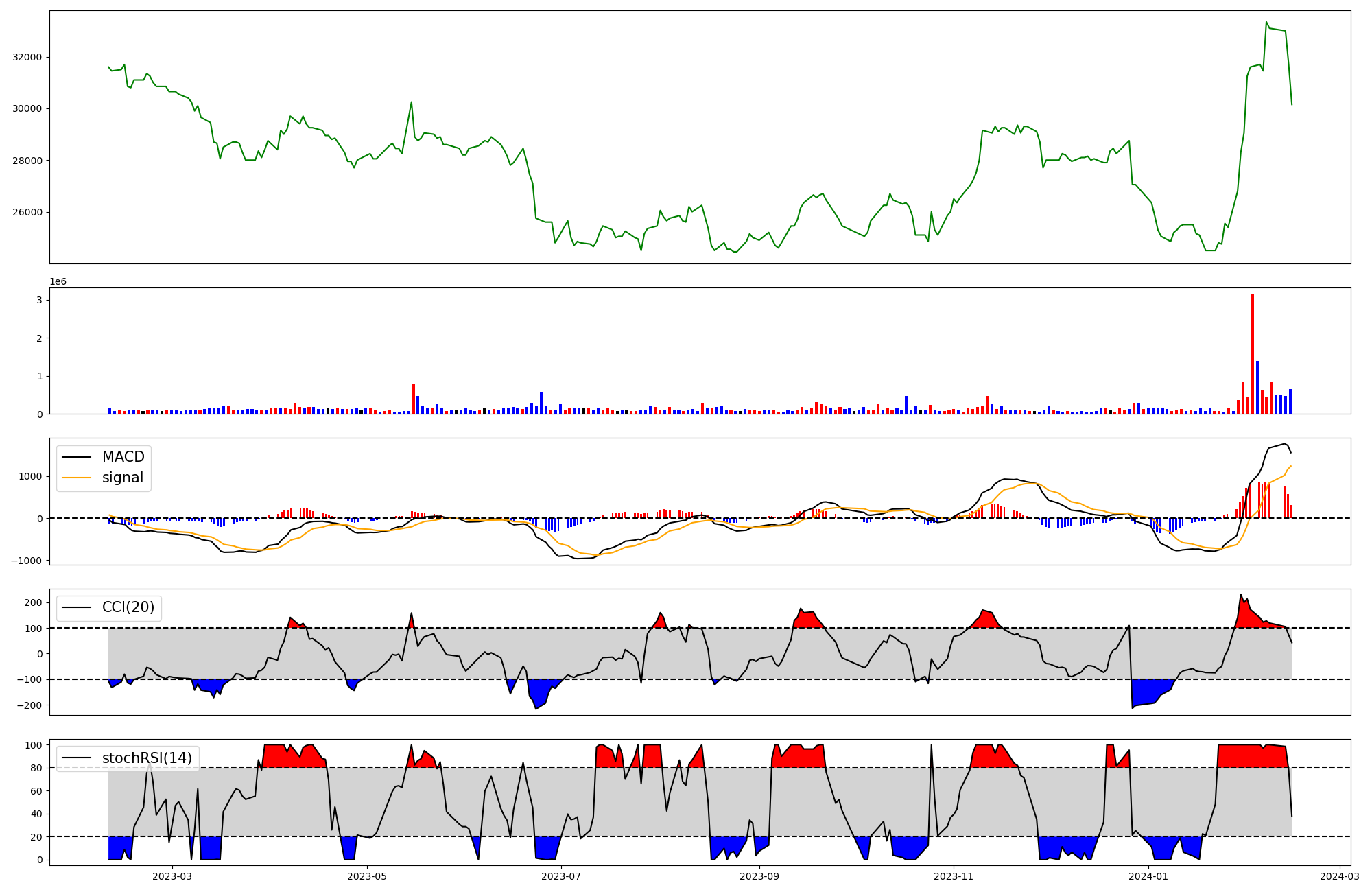Screen dimensions: 1372x892
Task: Click the 2024-01 date axis label
Action: (1148, 876)
